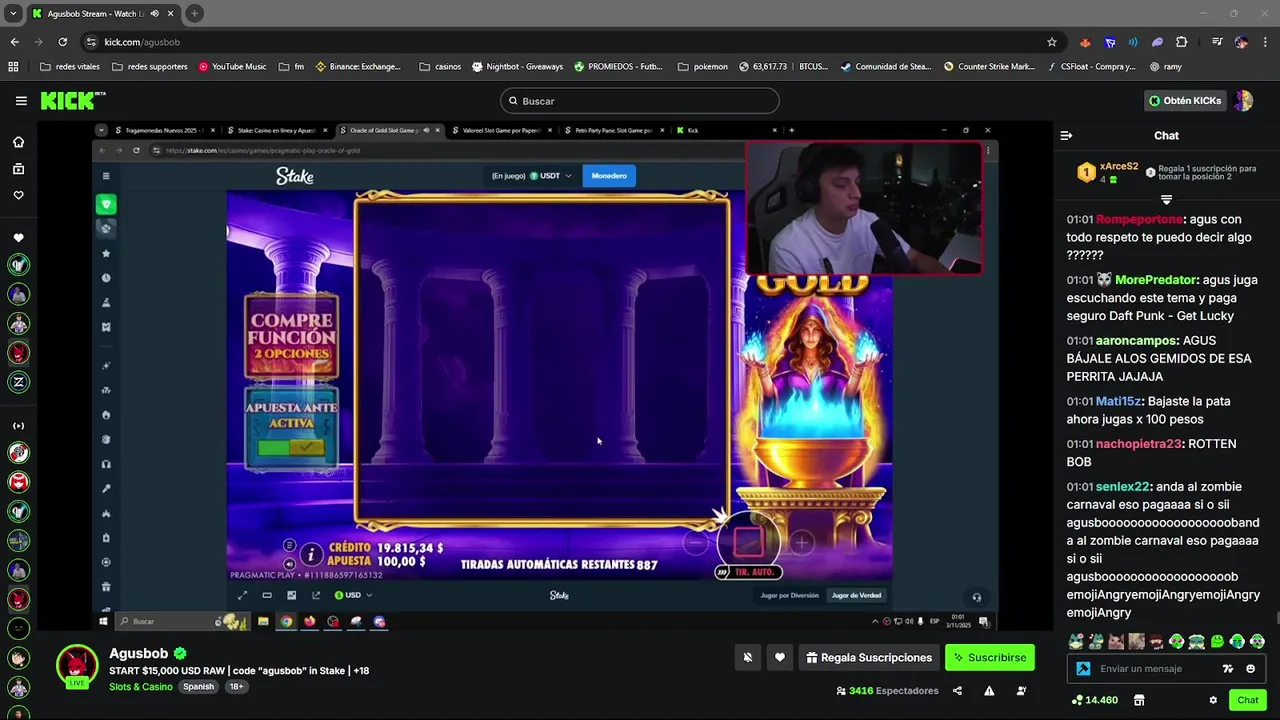Viewport: 1280px width, 720px height.
Task: Open the gift hammer icon in chat input
Action: click(x=1083, y=669)
